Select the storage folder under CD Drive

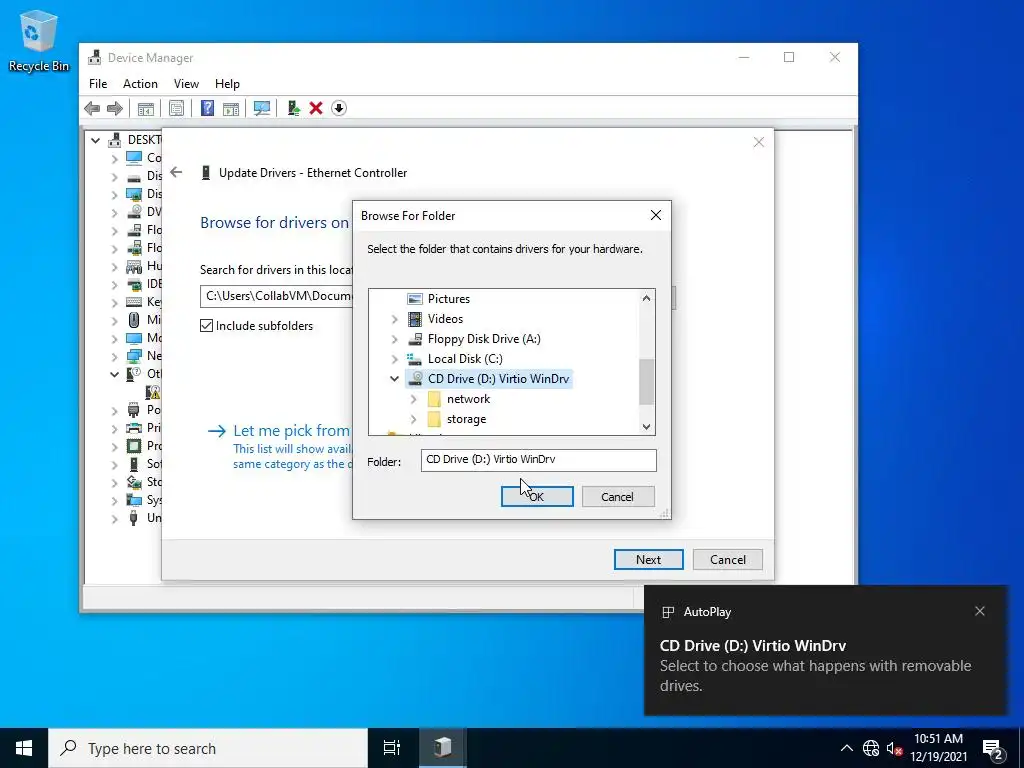click(x=466, y=419)
